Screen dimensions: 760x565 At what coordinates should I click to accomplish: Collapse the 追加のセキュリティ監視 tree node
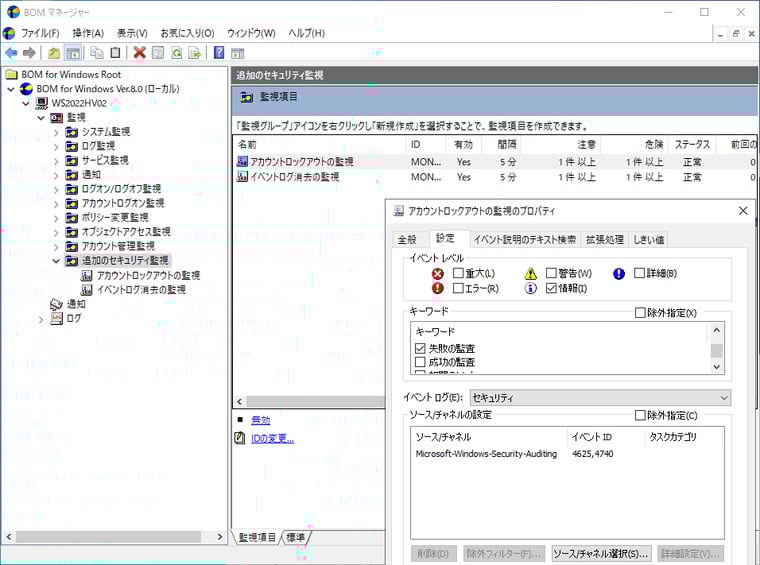coord(56,261)
